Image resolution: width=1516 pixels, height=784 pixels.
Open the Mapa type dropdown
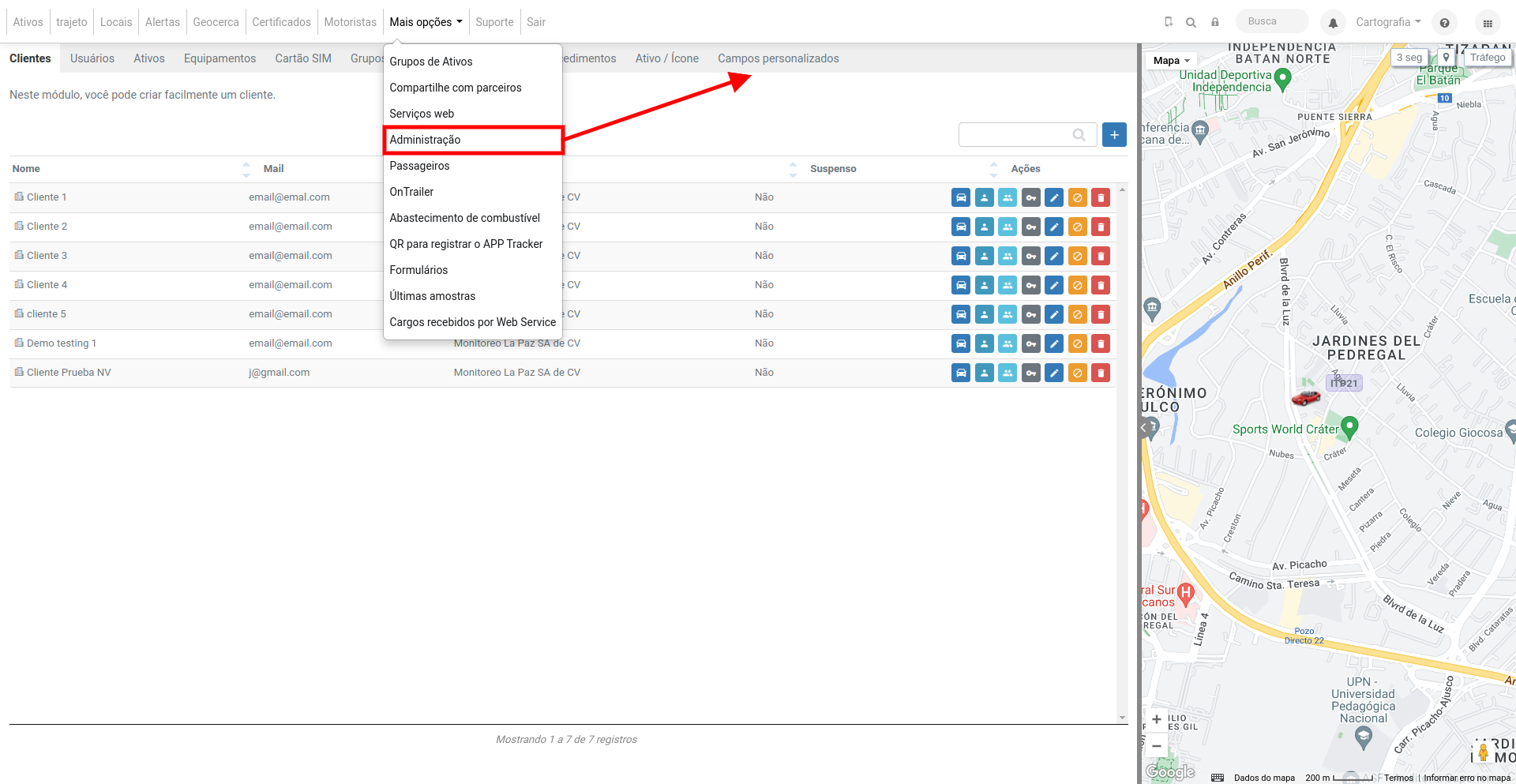point(1171,61)
